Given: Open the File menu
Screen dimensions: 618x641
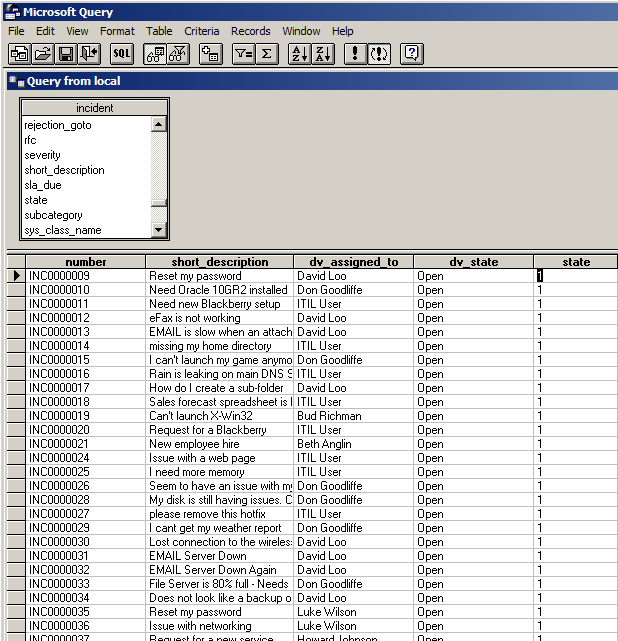Looking at the screenshot, I should [16, 31].
